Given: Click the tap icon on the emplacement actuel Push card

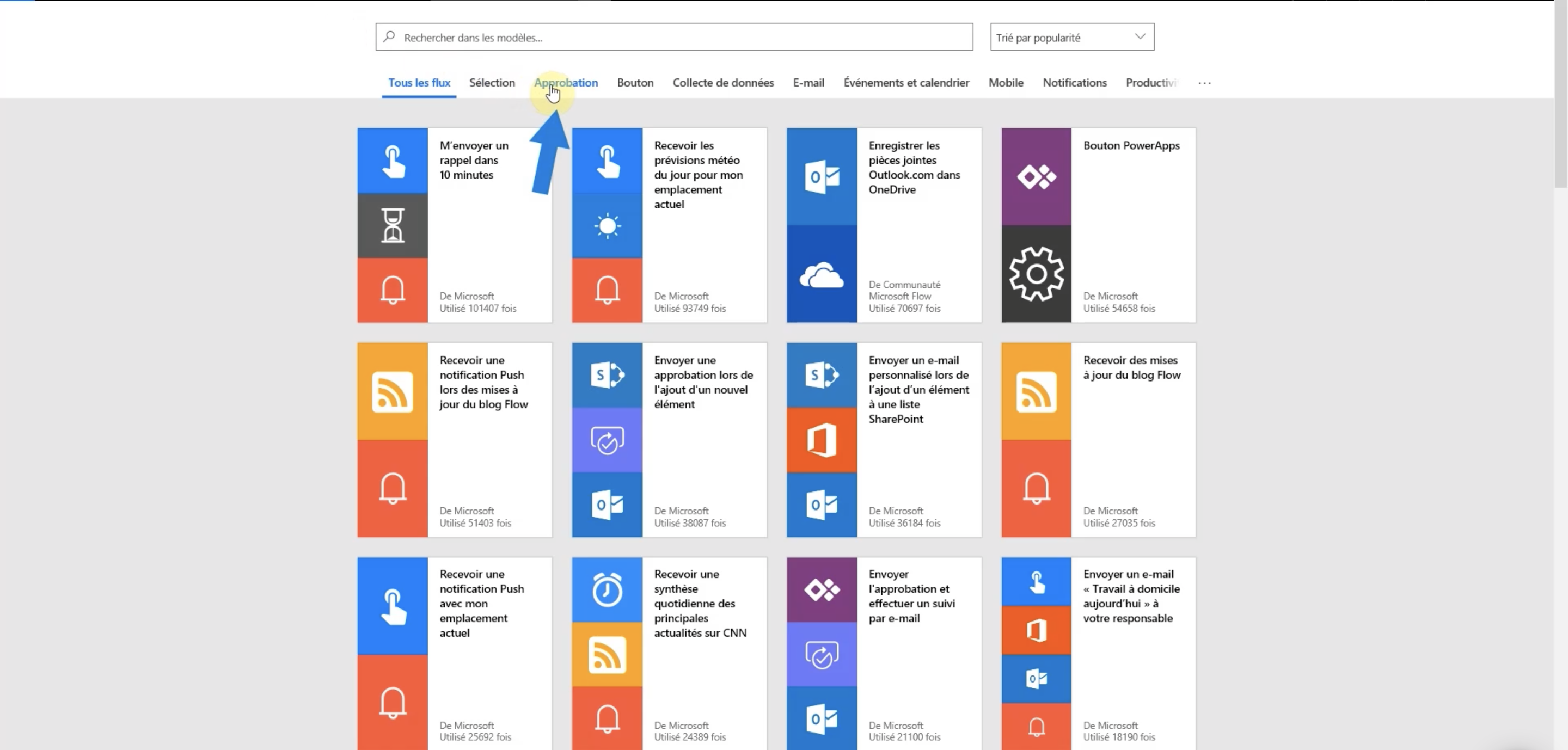Looking at the screenshot, I should [x=393, y=606].
